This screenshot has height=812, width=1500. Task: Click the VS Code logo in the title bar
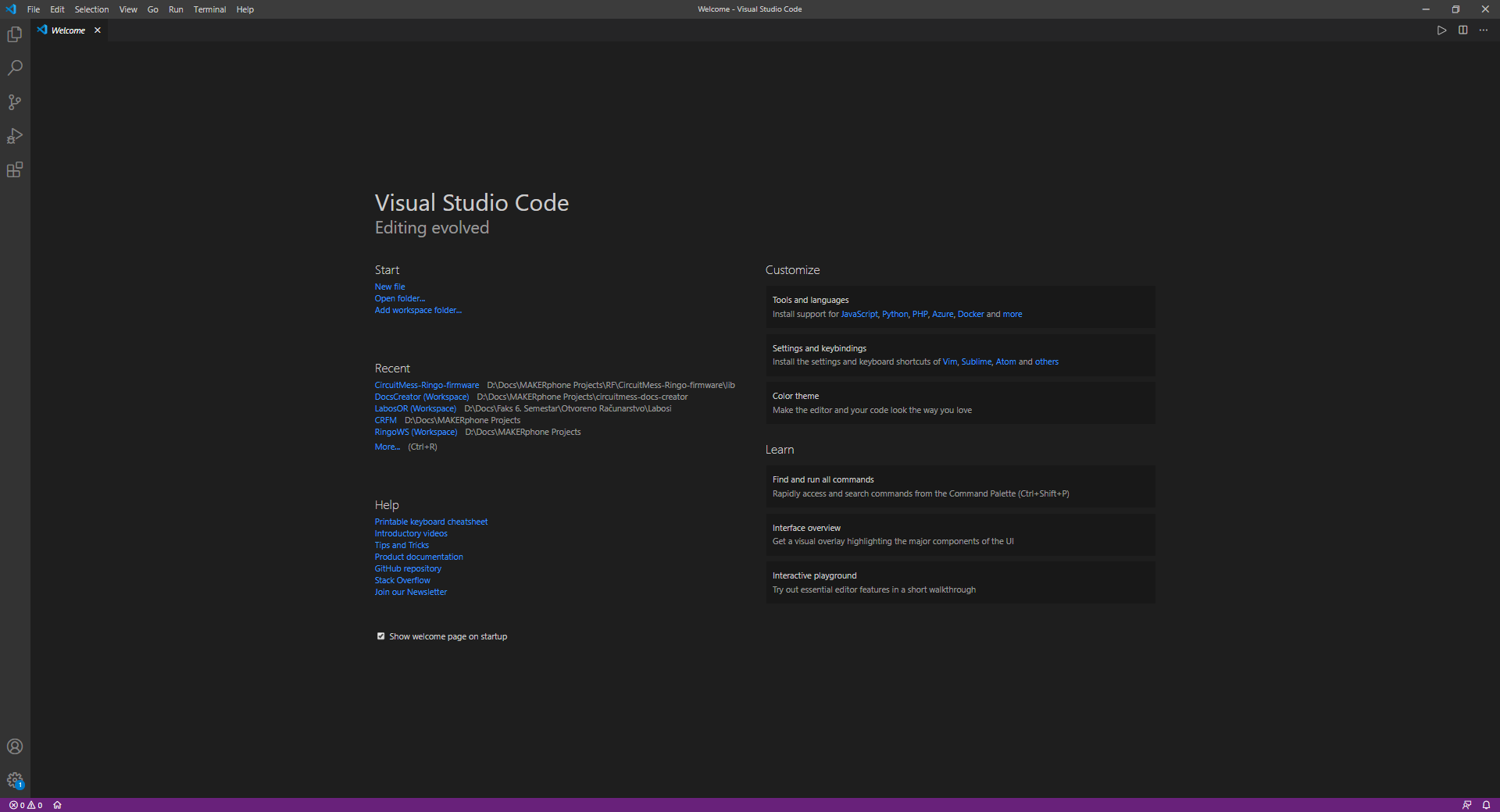(x=11, y=9)
